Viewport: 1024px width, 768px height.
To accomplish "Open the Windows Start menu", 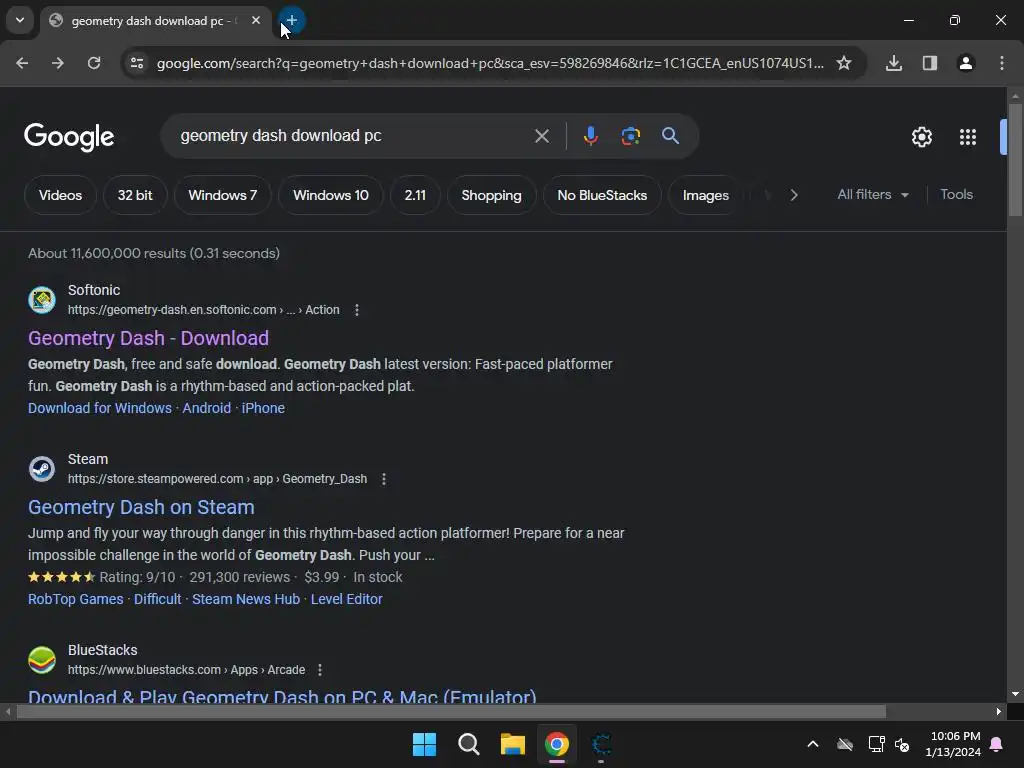I will pos(424,744).
